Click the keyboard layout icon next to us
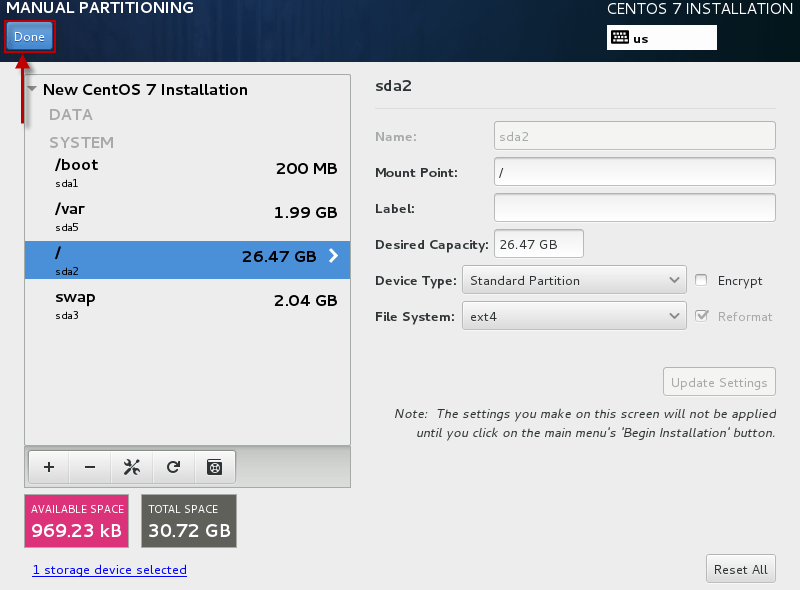 [619, 38]
